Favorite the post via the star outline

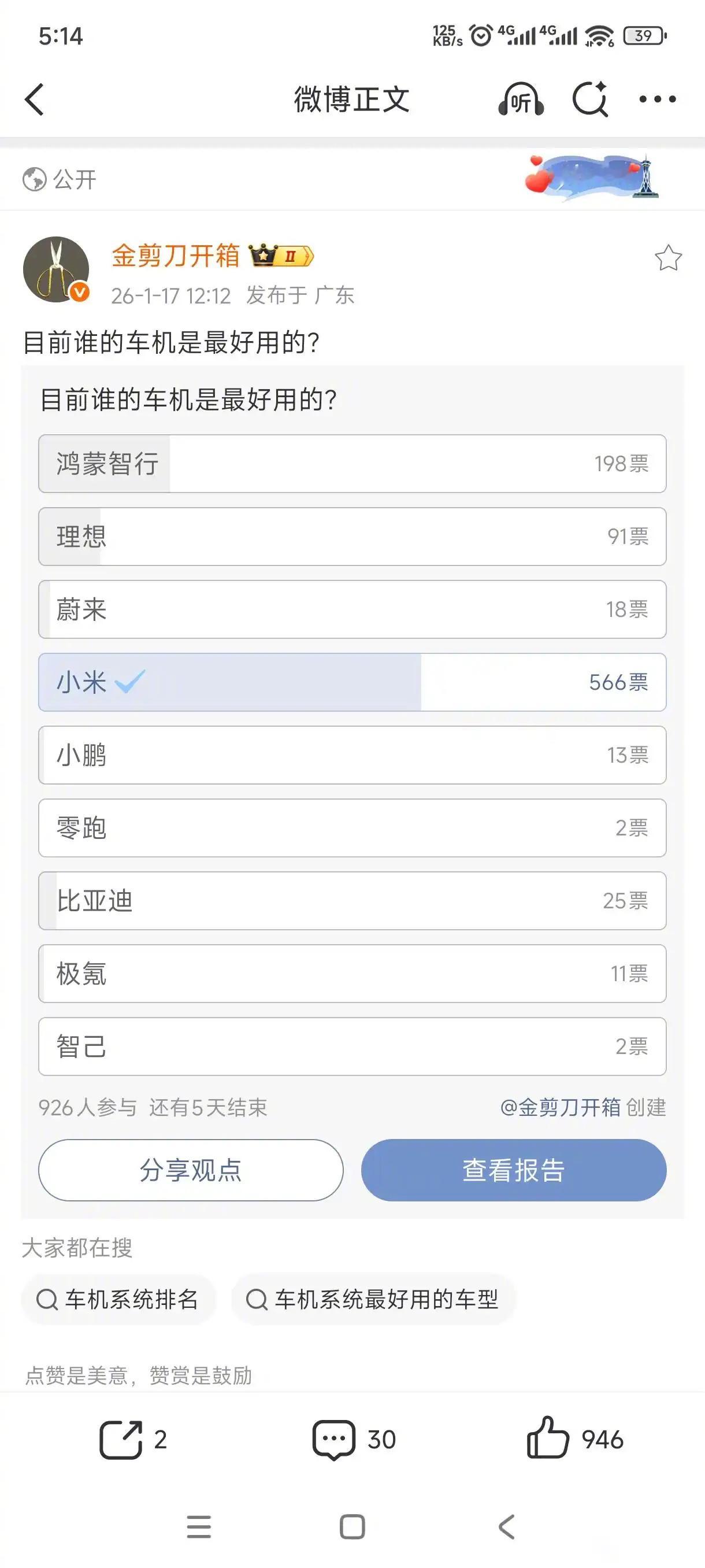(x=669, y=258)
